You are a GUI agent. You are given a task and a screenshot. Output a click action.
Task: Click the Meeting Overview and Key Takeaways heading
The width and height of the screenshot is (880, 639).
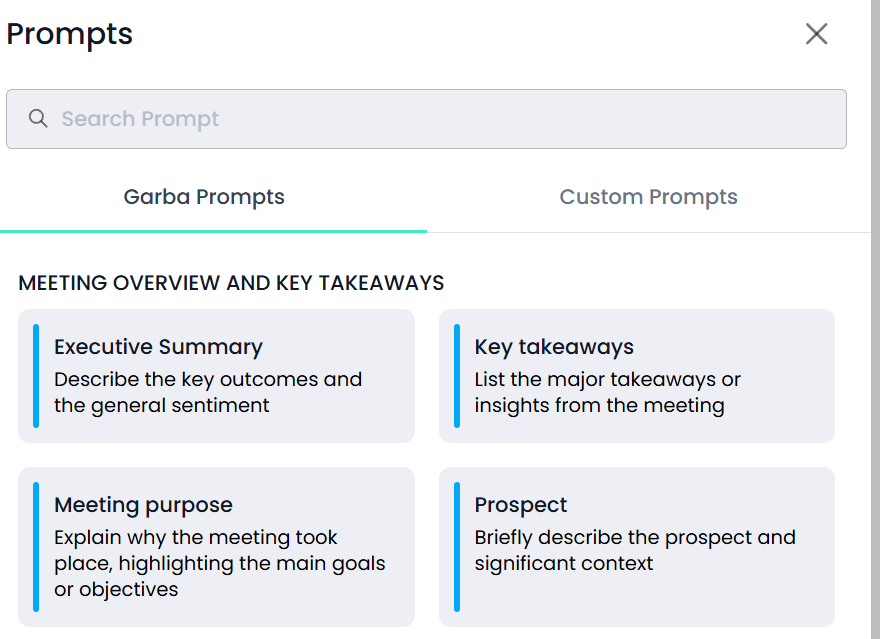(231, 283)
